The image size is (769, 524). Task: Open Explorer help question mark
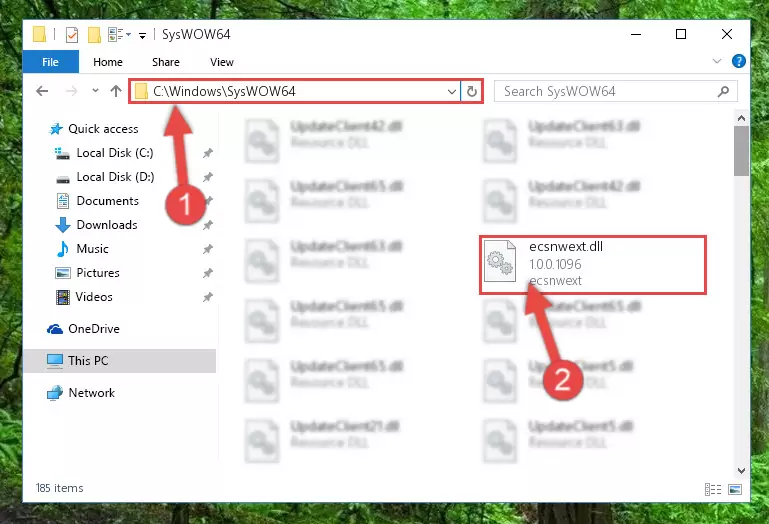tap(739, 61)
